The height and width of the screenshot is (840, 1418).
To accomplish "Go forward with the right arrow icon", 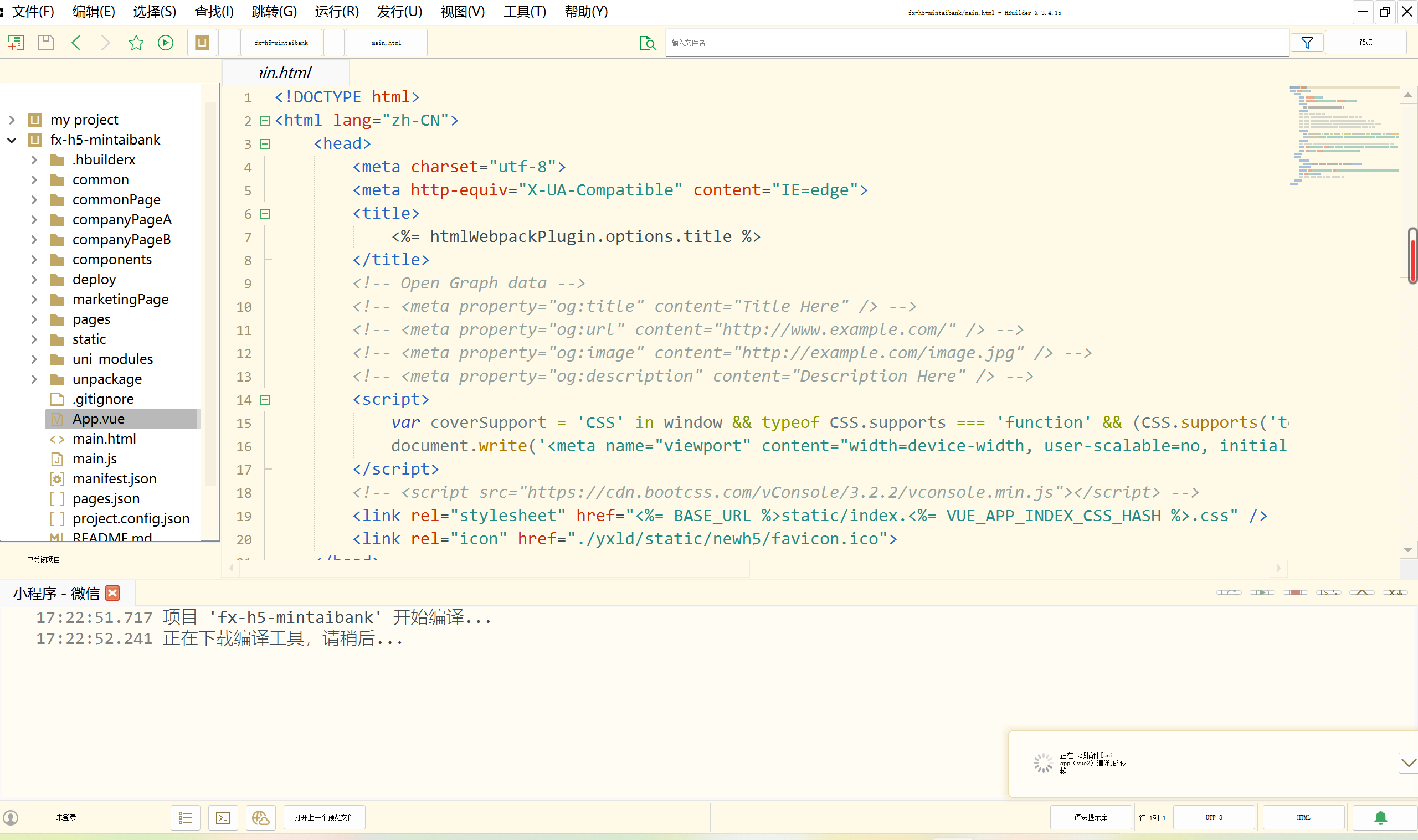I will point(106,43).
